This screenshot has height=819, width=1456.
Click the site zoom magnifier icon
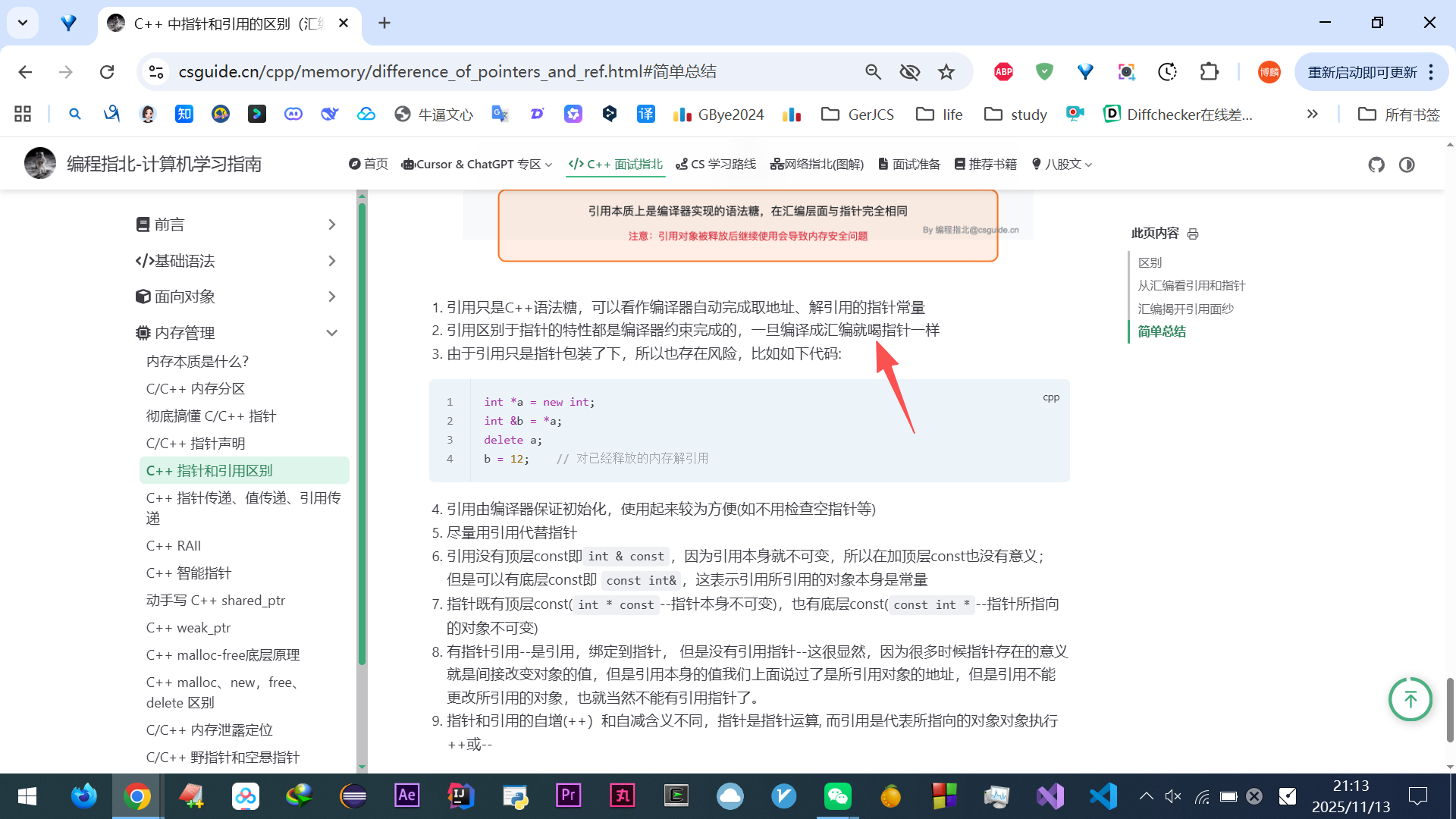tap(873, 72)
